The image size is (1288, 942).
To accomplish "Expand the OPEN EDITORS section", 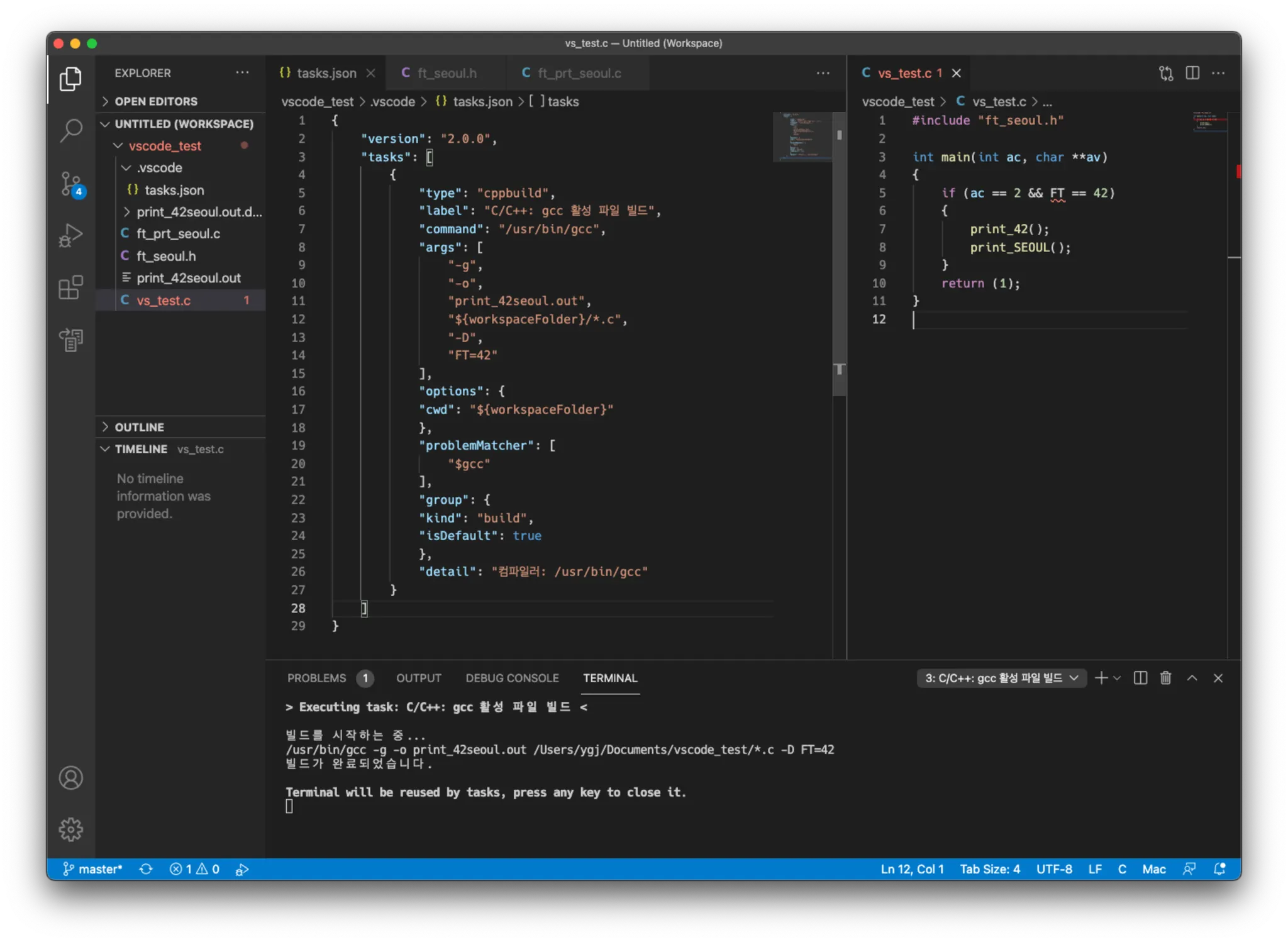I will click(156, 101).
